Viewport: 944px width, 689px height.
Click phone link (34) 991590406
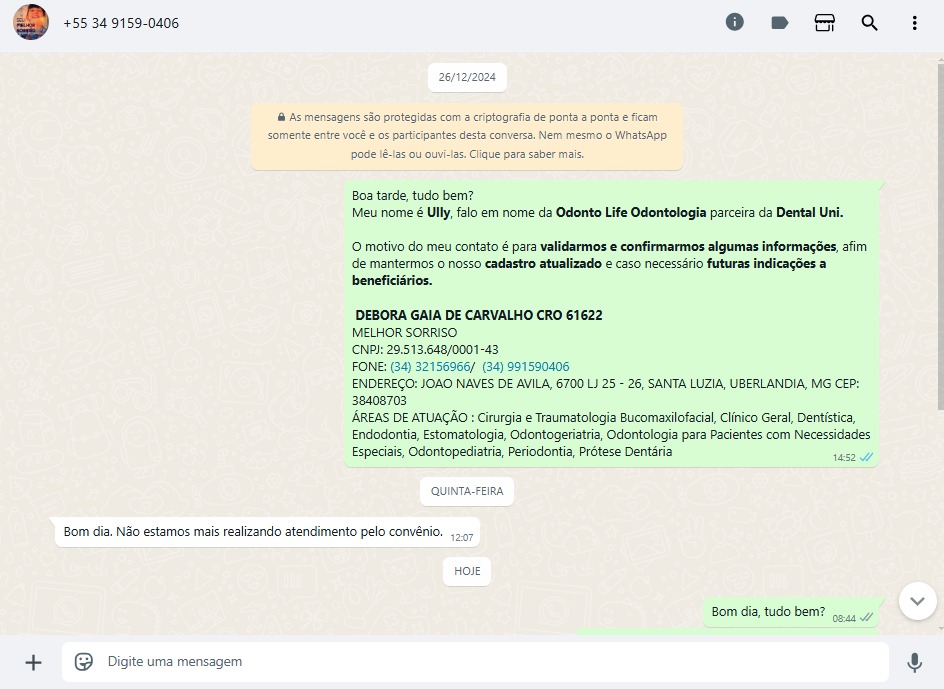tap(526, 367)
